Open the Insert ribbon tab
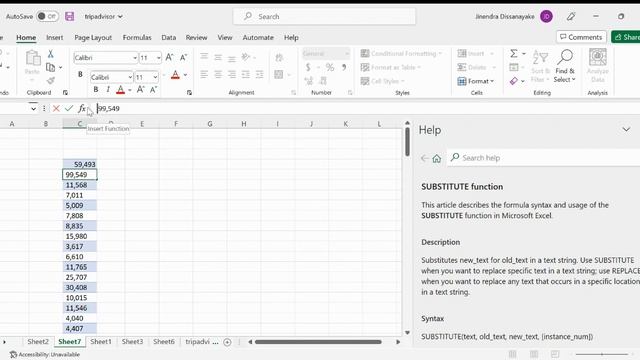 54,38
